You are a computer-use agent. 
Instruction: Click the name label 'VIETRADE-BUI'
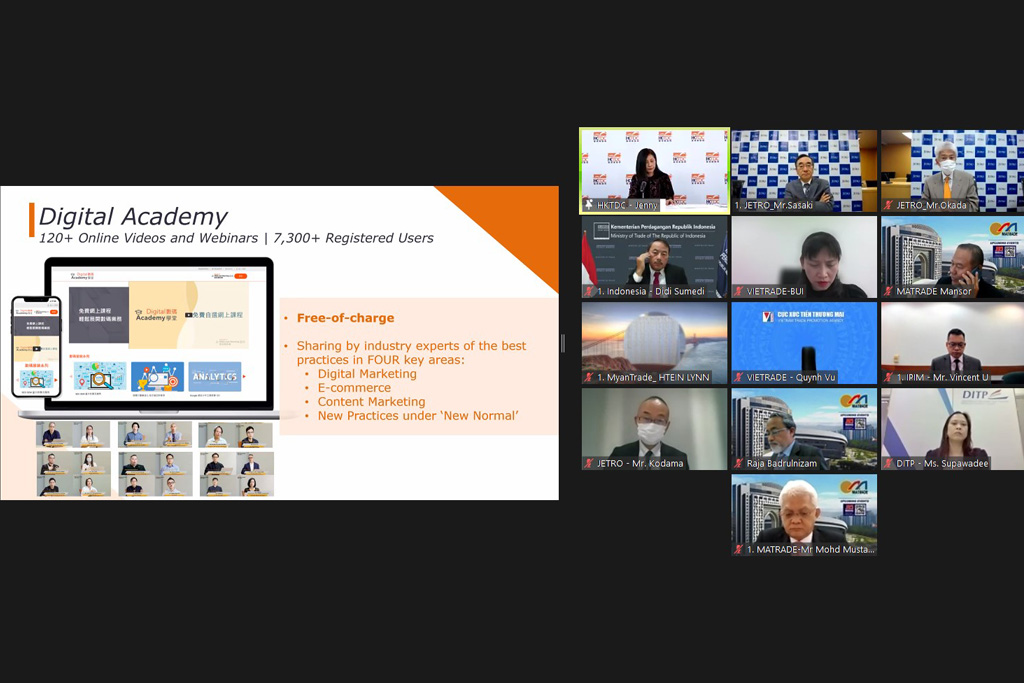coord(775,291)
